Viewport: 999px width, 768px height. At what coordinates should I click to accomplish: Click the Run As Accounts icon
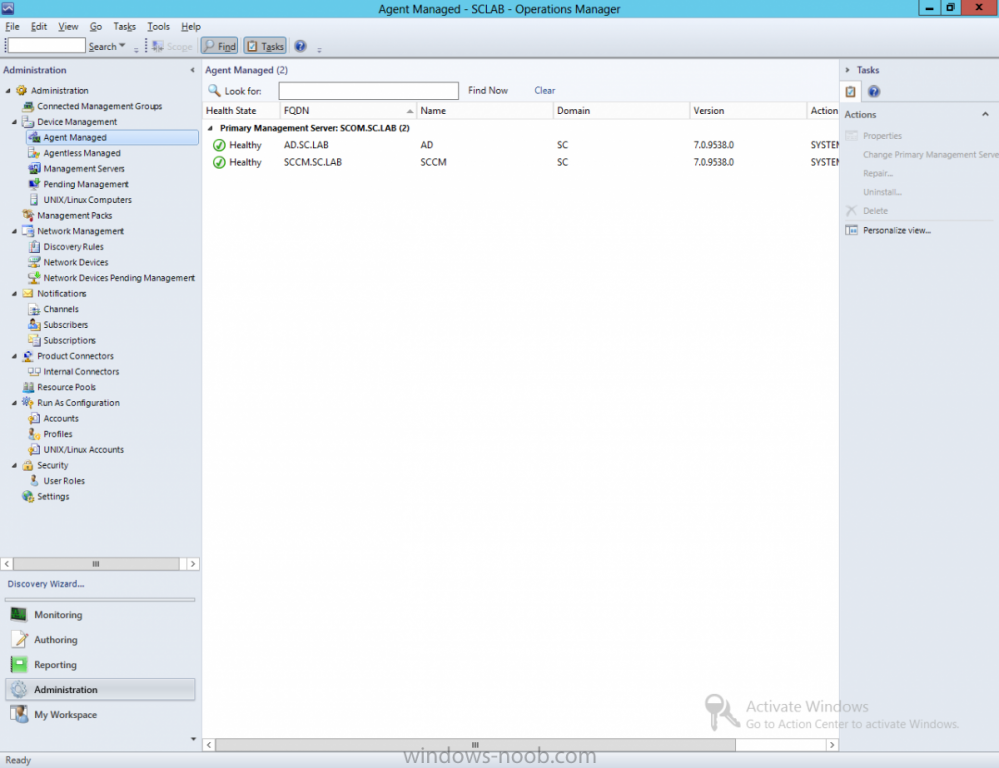point(34,418)
